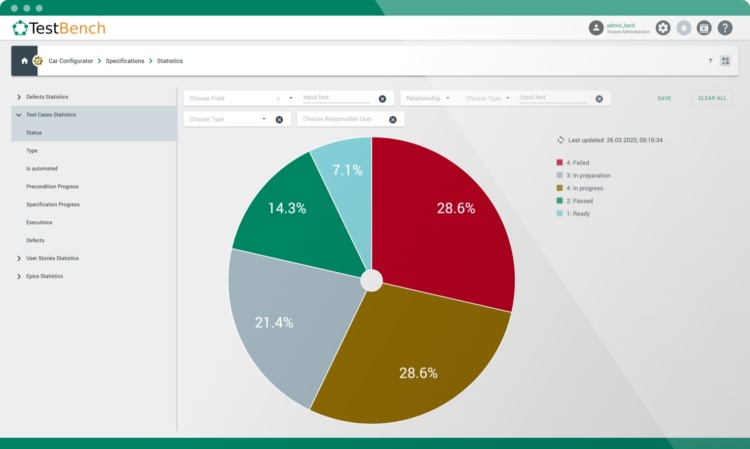750x449 pixels.
Task: Select Type in statistics sidebar
Action: [x=32, y=151]
